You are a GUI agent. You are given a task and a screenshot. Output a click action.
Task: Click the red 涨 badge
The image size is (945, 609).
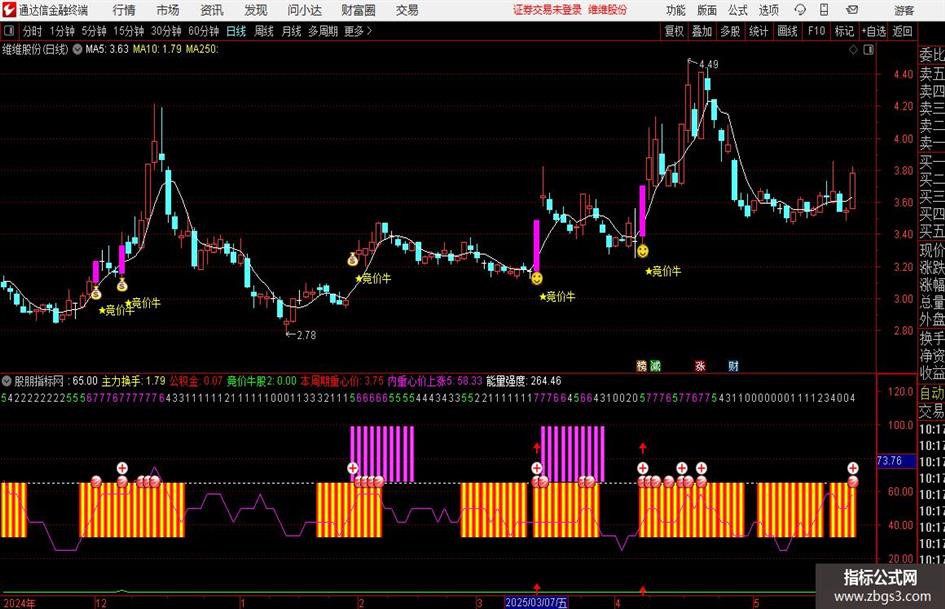pos(700,365)
